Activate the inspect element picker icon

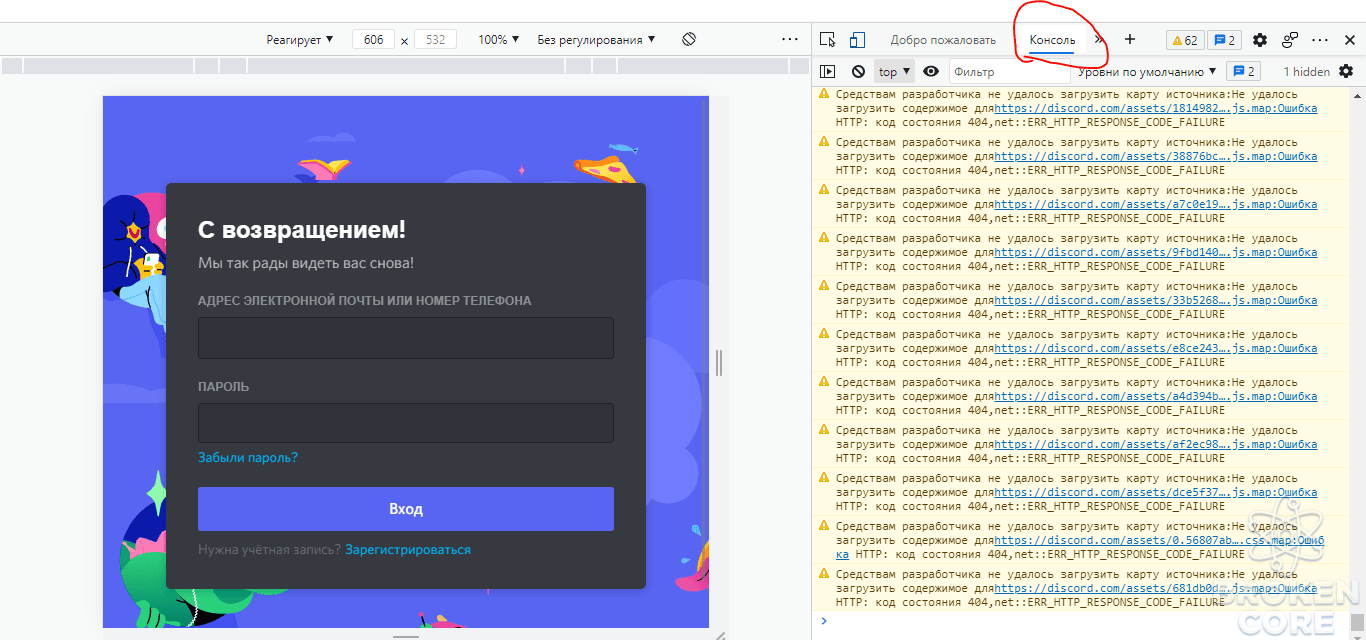(x=827, y=40)
